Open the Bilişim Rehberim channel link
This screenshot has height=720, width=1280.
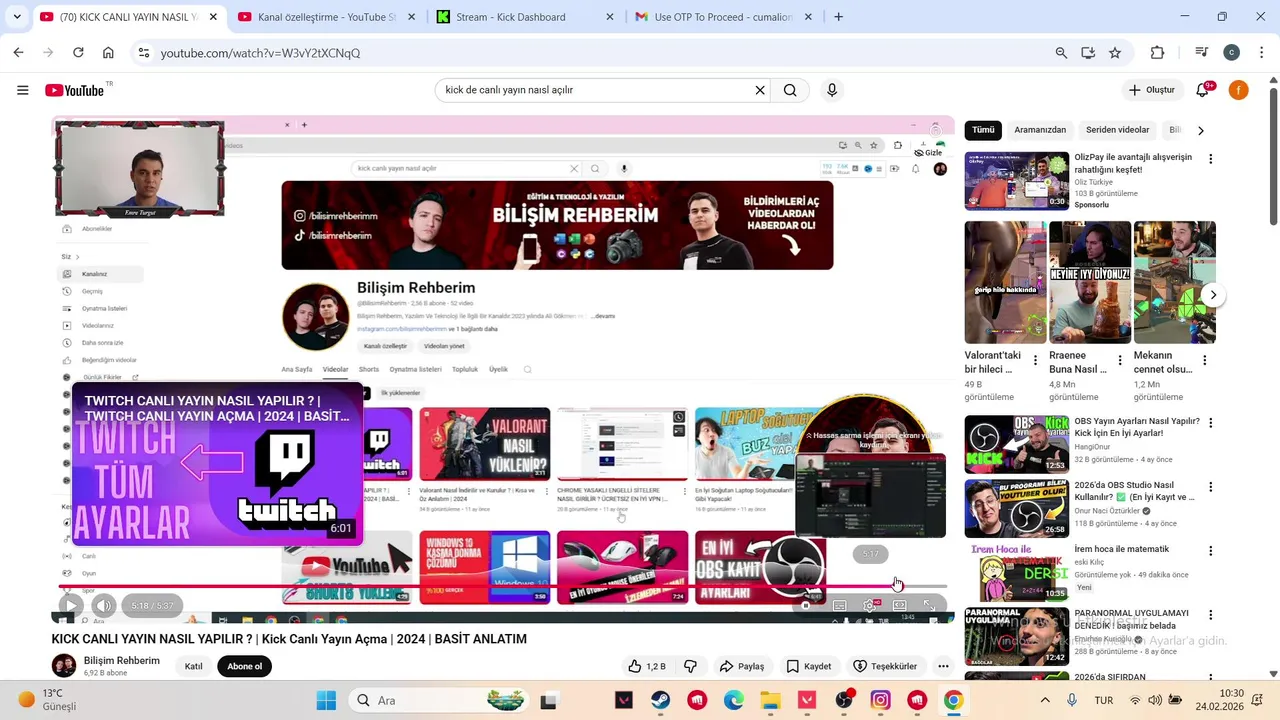122,660
